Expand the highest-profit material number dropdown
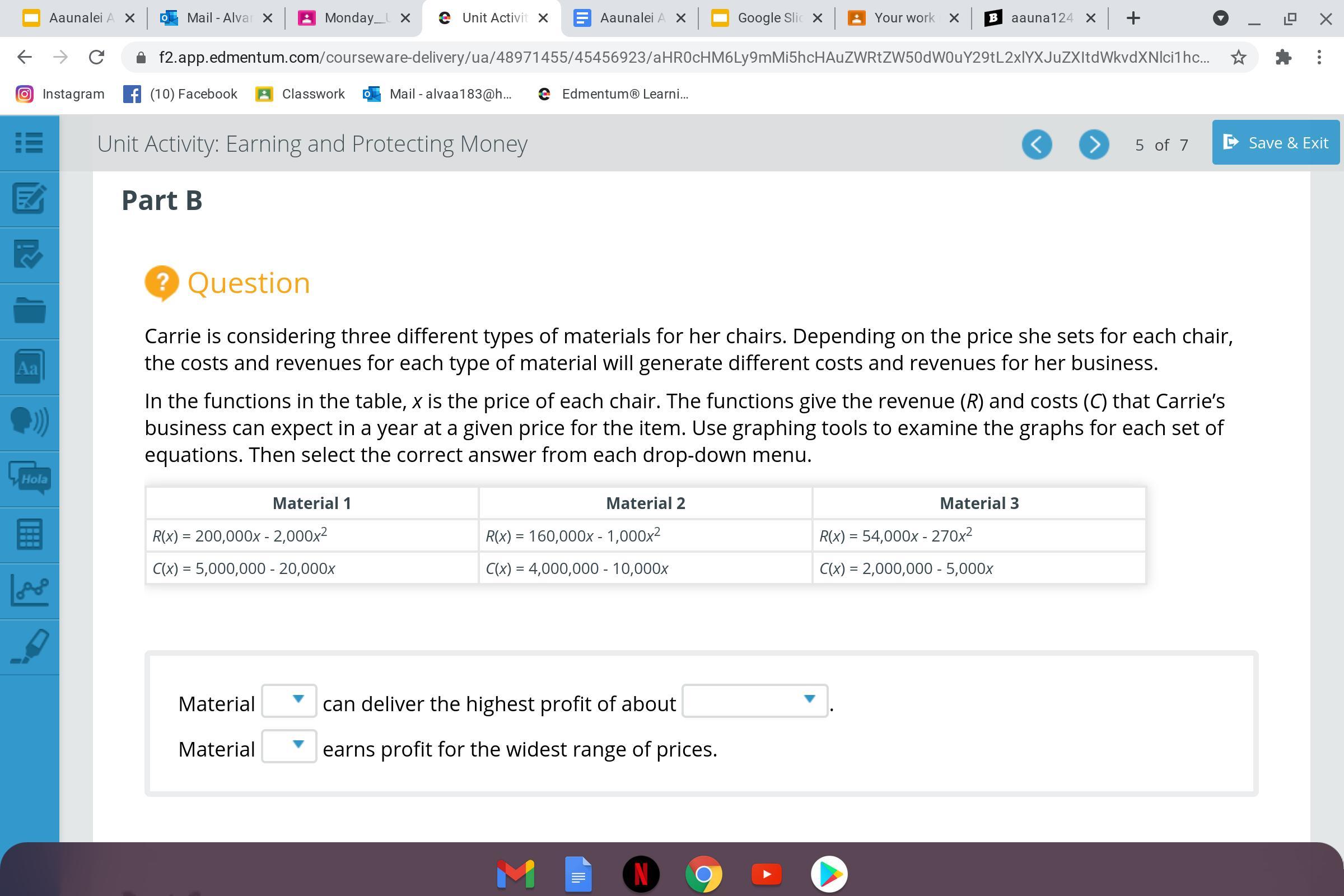1344x896 pixels. [289, 701]
